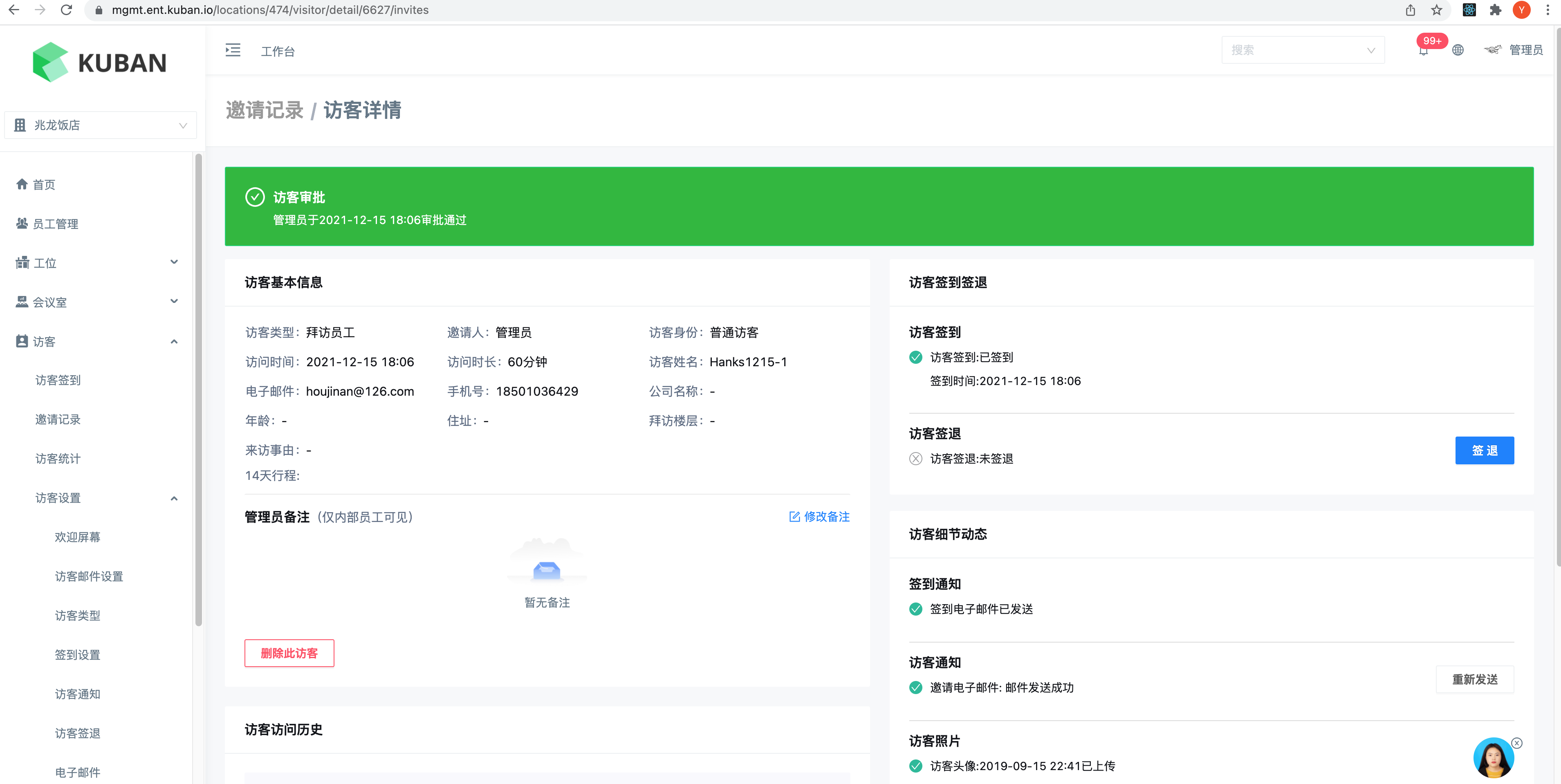Viewport: 1561px width, 784px height.
Task: Click the 访客签退:未签退 cross icon
Action: pyautogui.click(x=916, y=459)
